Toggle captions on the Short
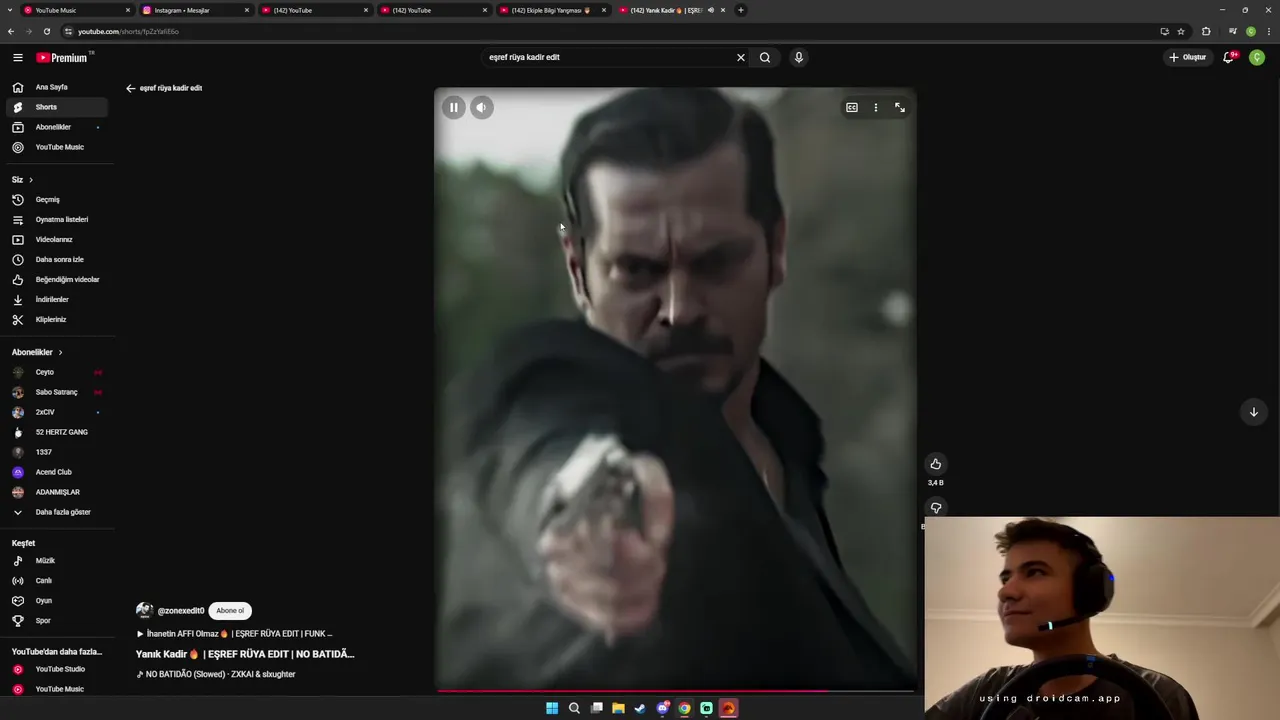 851,107
